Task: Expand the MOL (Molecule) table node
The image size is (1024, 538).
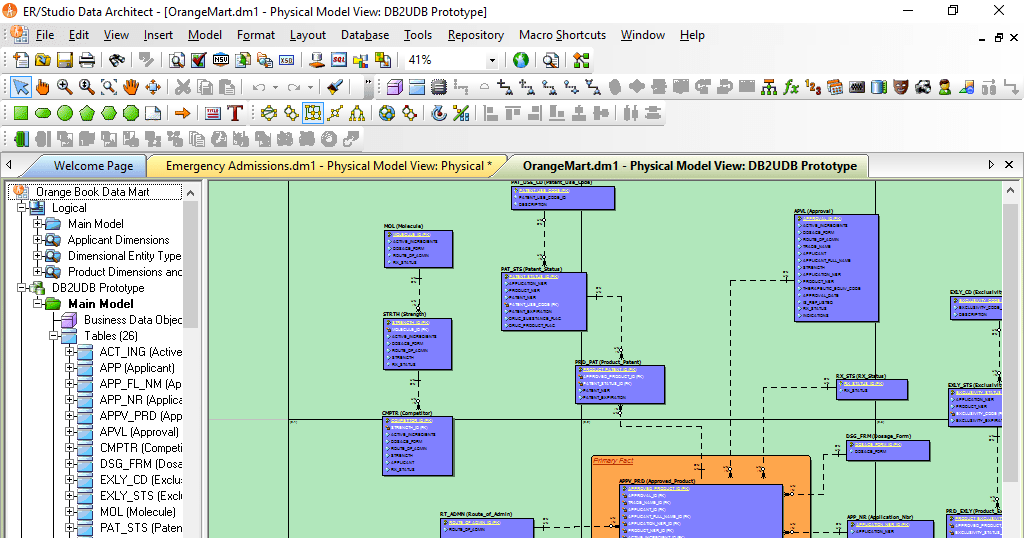Action: 71,512
